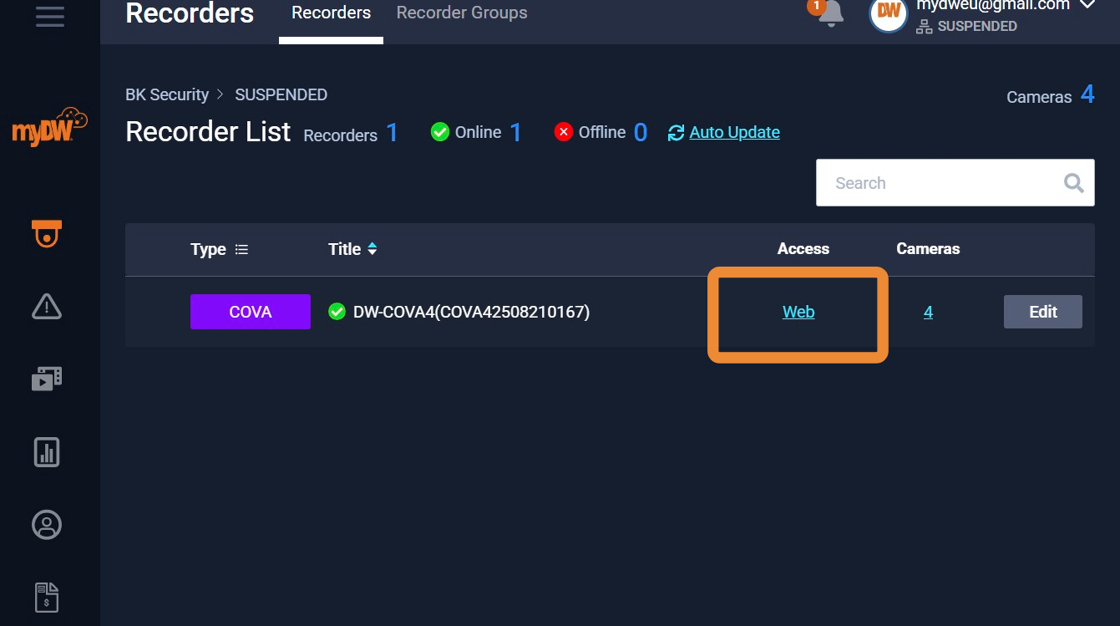The width and height of the screenshot is (1120, 626).
Task: Expand the account dropdown chevron
Action: (x=1086, y=5)
